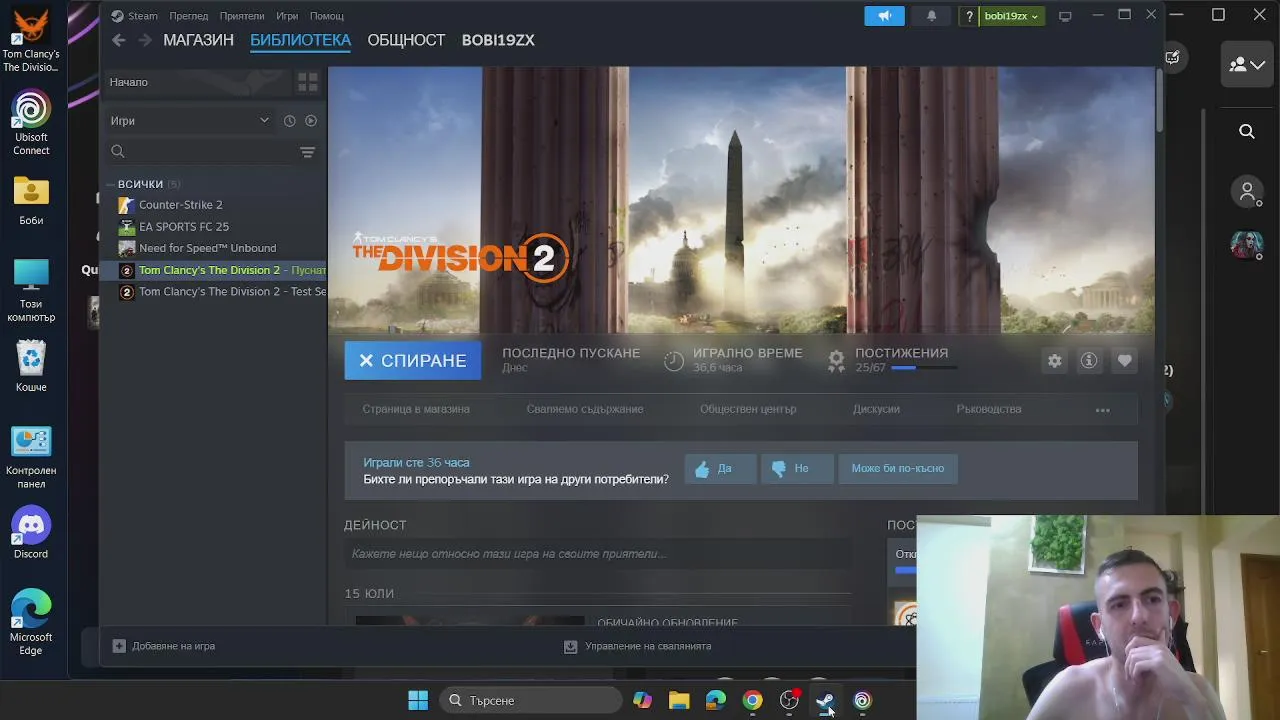This screenshot has height=720, width=1280.
Task: Open Google Chrome from the taskbar
Action: [x=752, y=700]
